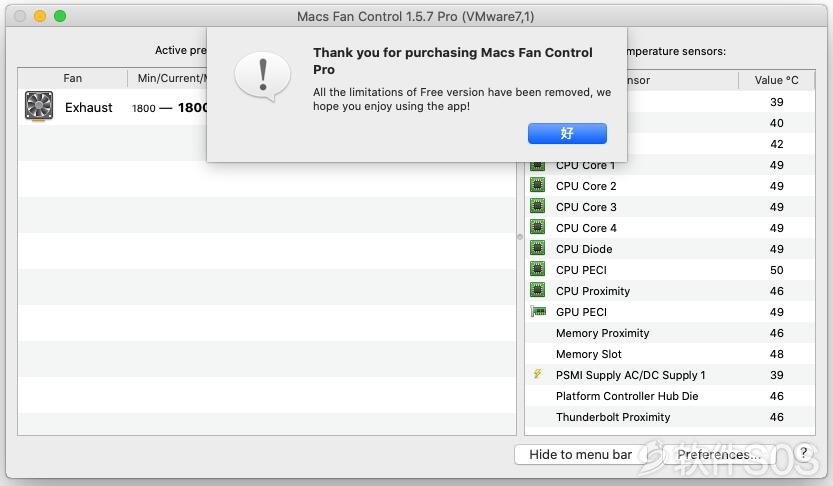
Task: Click the CPU PECI value 50
Action: [x=776, y=270]
